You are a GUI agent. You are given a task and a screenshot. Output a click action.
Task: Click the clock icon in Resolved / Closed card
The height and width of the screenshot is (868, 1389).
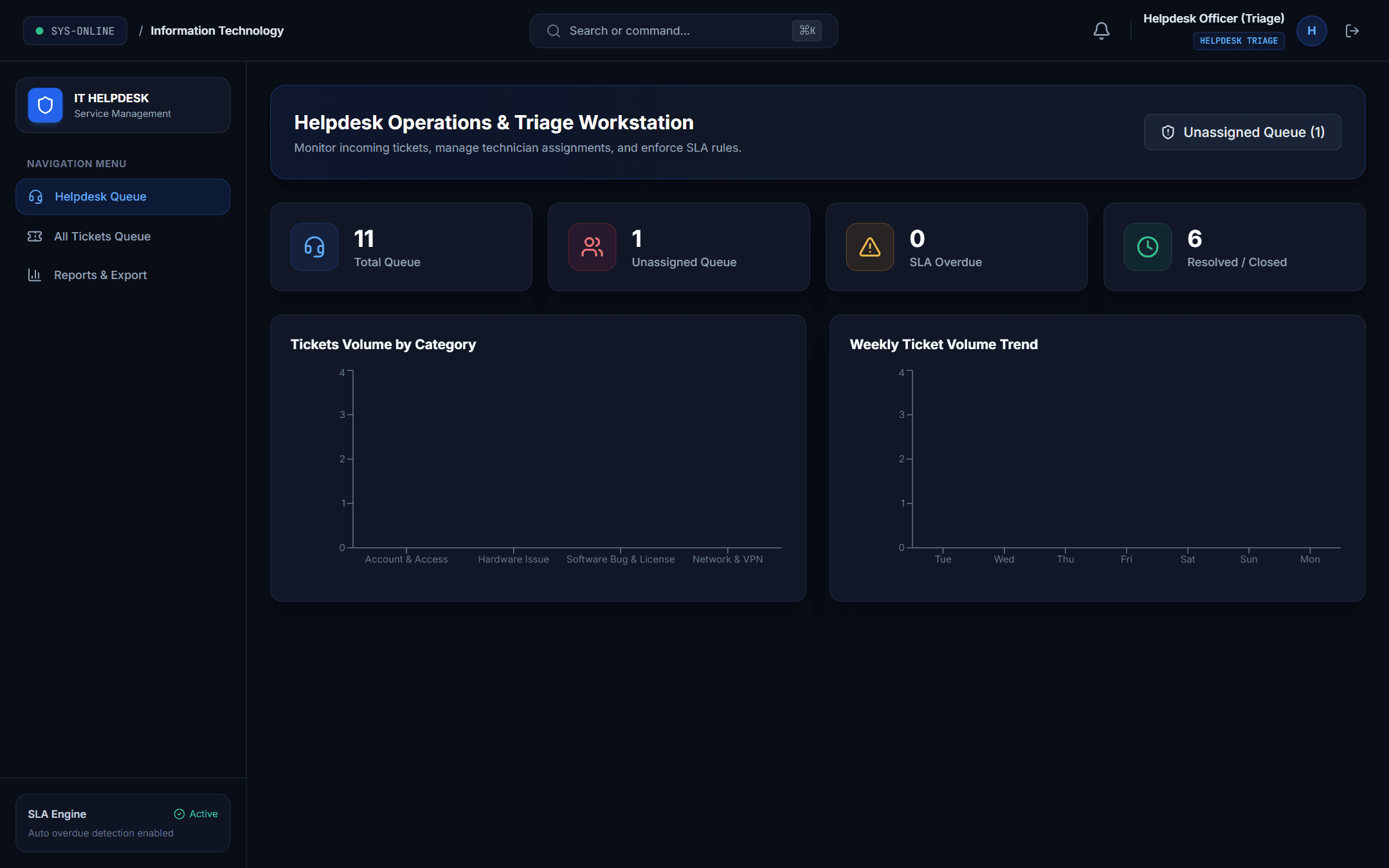1148,247
